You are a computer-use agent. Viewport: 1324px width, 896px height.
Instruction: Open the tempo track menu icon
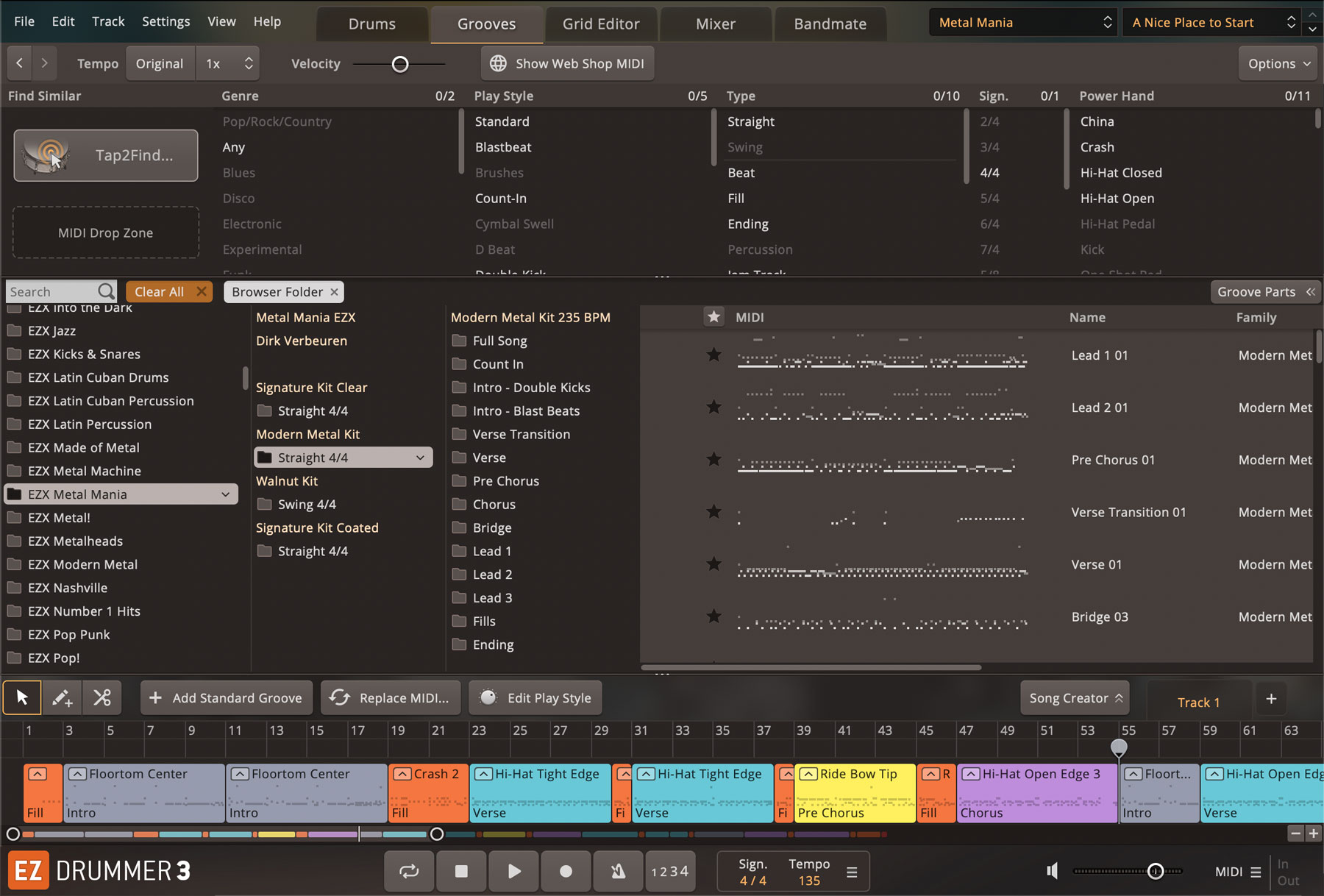tap(852, 872)
